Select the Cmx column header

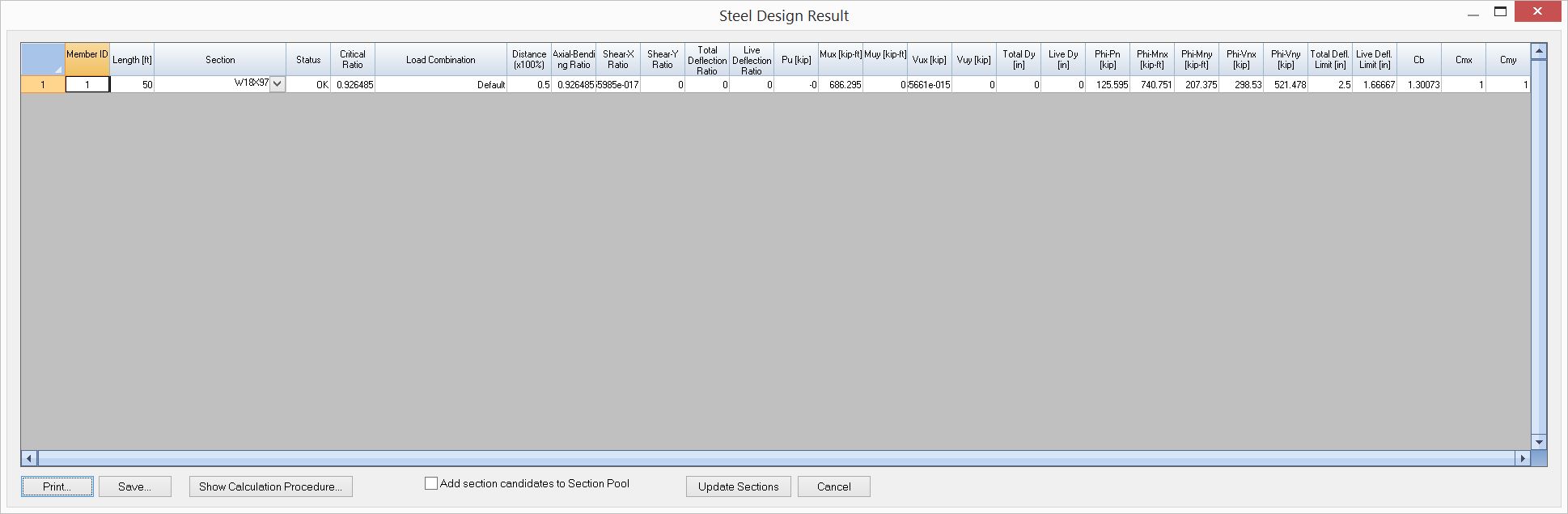1464,60
